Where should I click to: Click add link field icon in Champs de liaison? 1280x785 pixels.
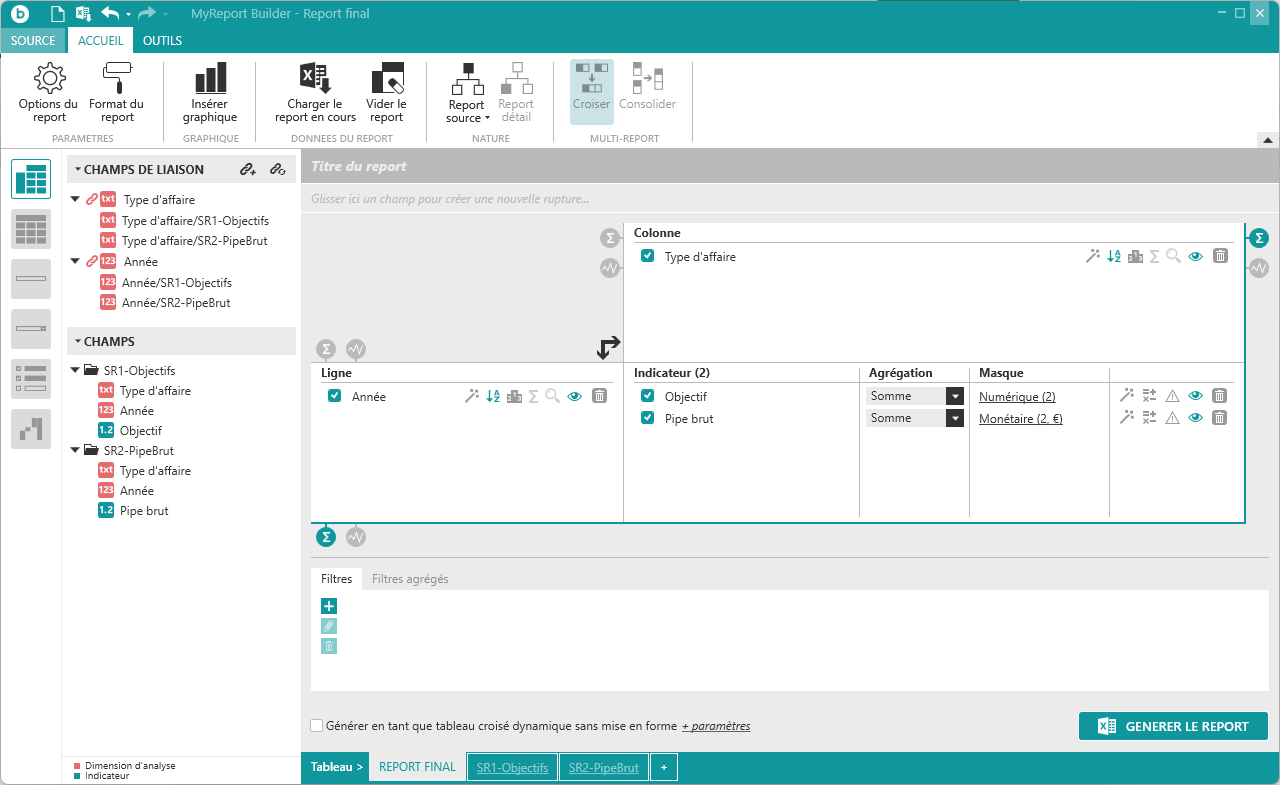pyautogui.click(x=248, y=170)
